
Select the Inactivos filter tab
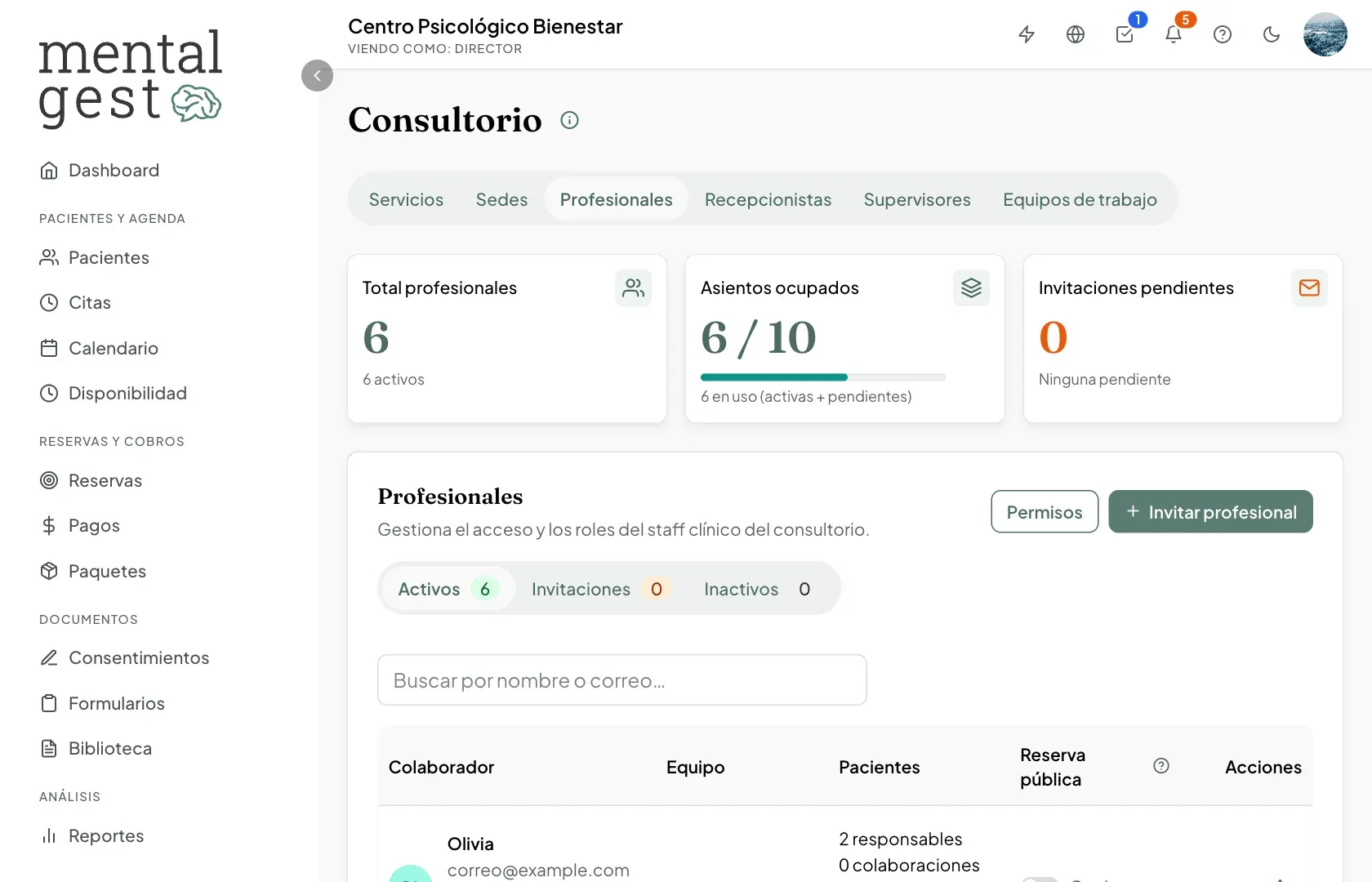pos(757,589)
